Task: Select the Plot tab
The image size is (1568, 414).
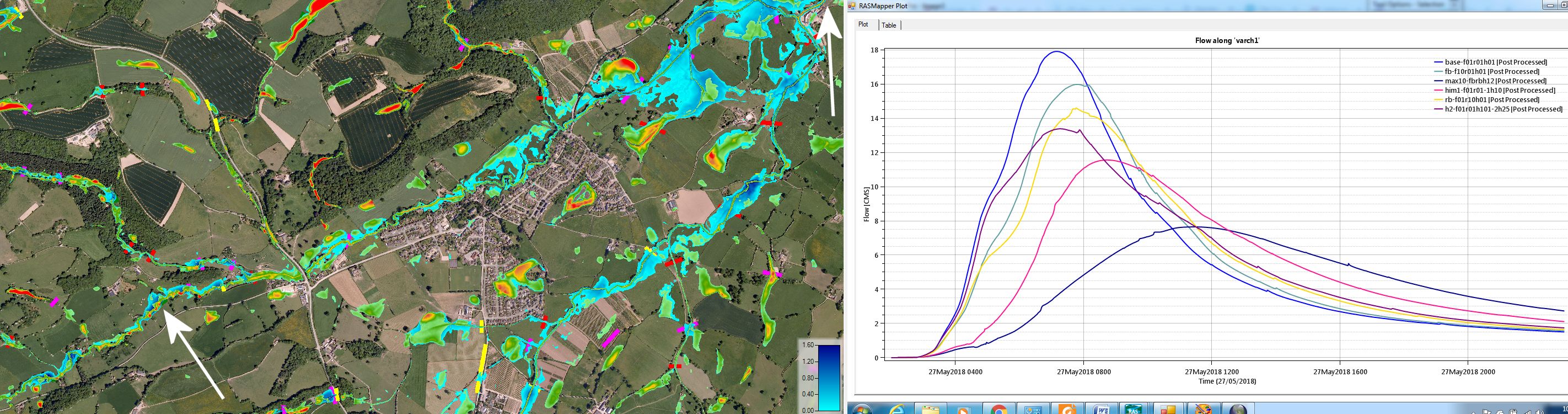Action: tap(863, 24)
